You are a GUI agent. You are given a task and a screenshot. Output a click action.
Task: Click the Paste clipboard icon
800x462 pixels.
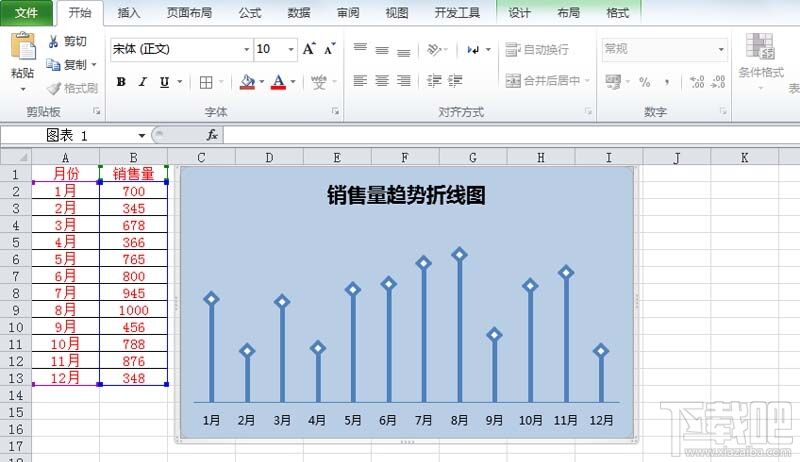pyautogui.click(x=23, y=47)
